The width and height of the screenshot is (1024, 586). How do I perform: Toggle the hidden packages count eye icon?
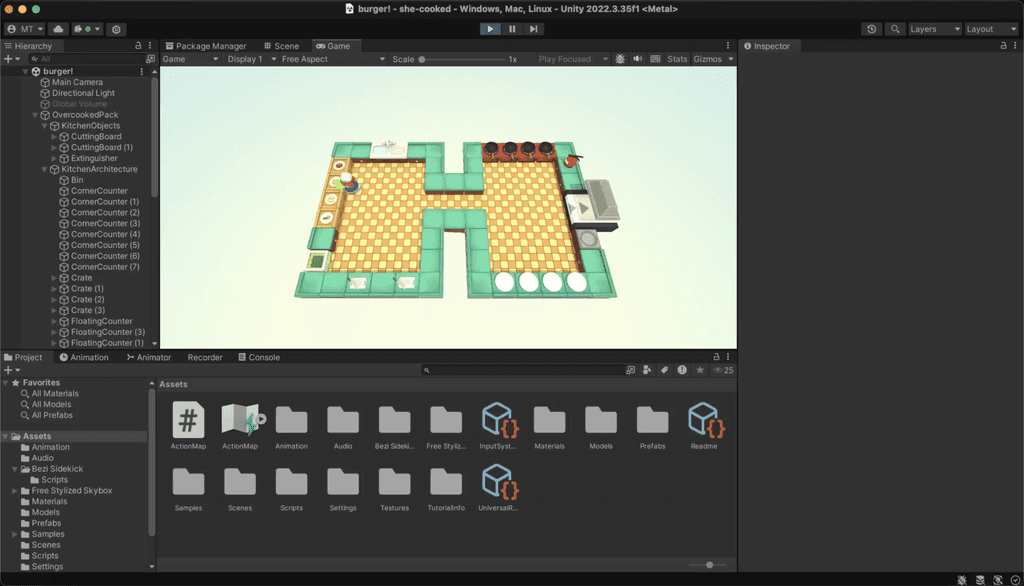[719, 369]
